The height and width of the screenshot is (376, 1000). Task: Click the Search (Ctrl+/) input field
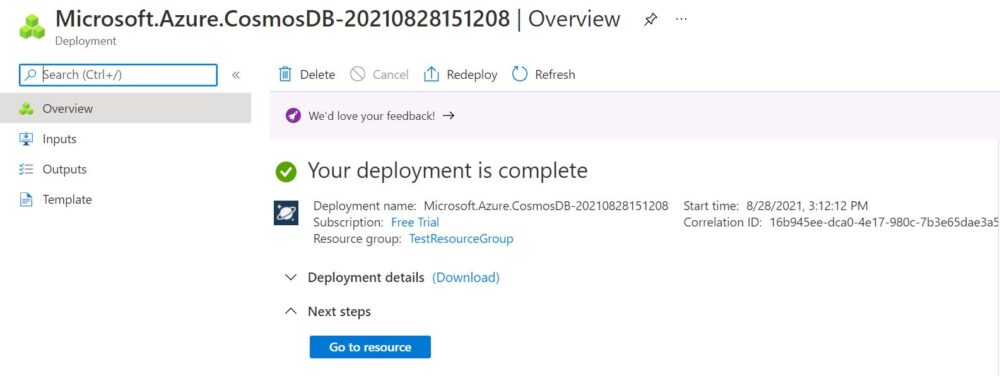click(119, 75)
